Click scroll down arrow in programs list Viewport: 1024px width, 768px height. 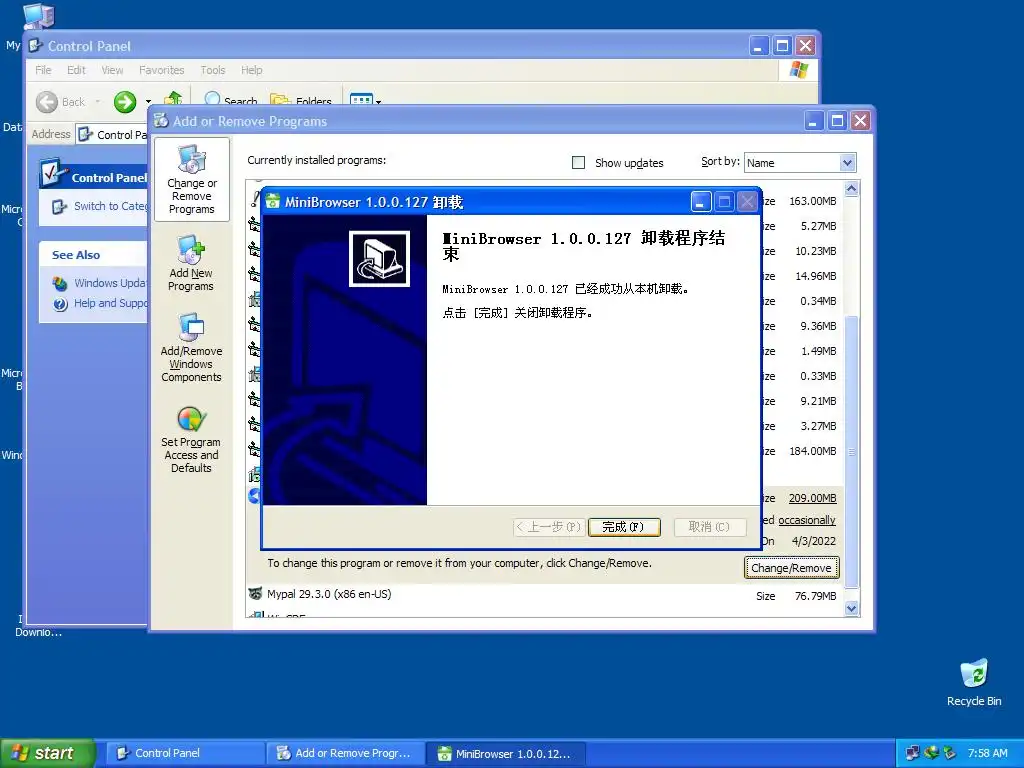[x=851, y=608]
